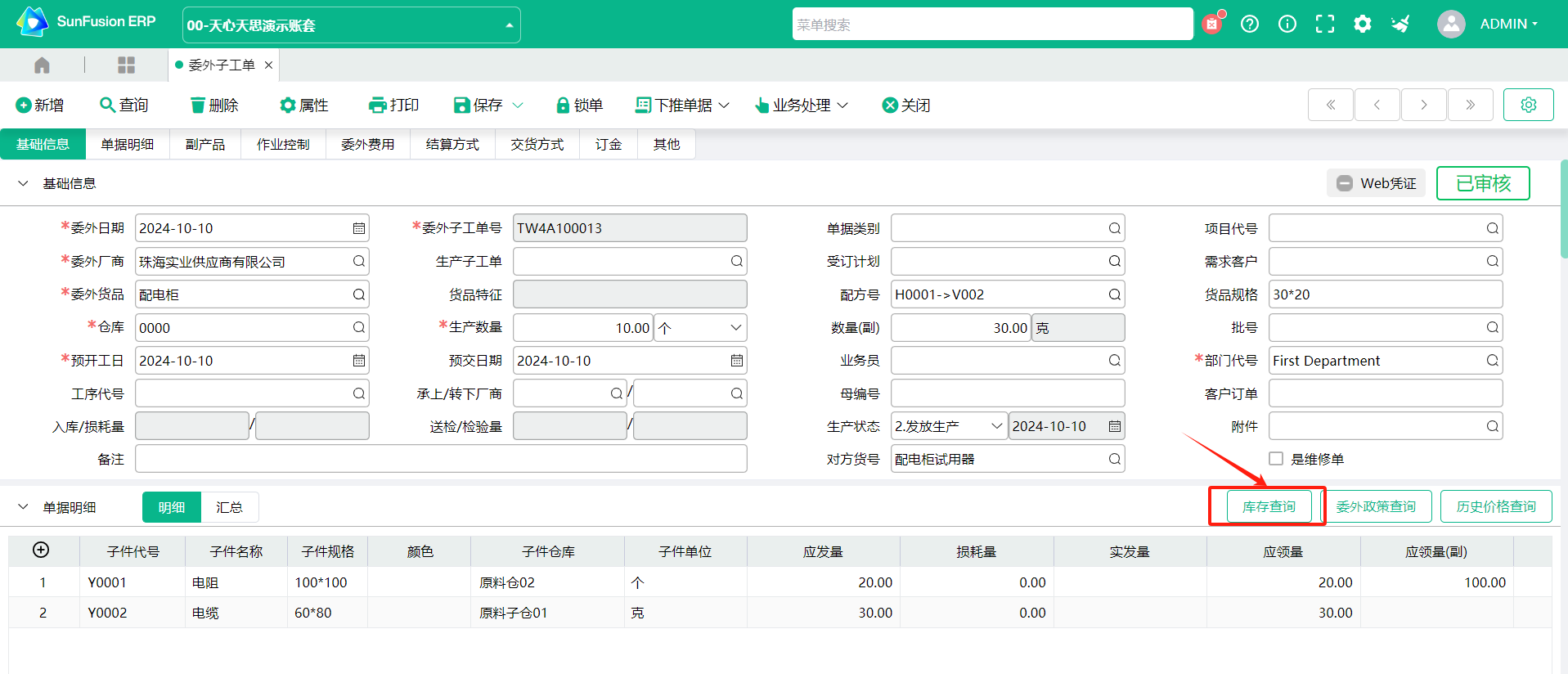Open 配方号 lookup search icon
This screenshot has width=1568, height=674.
click(1115, 294)
